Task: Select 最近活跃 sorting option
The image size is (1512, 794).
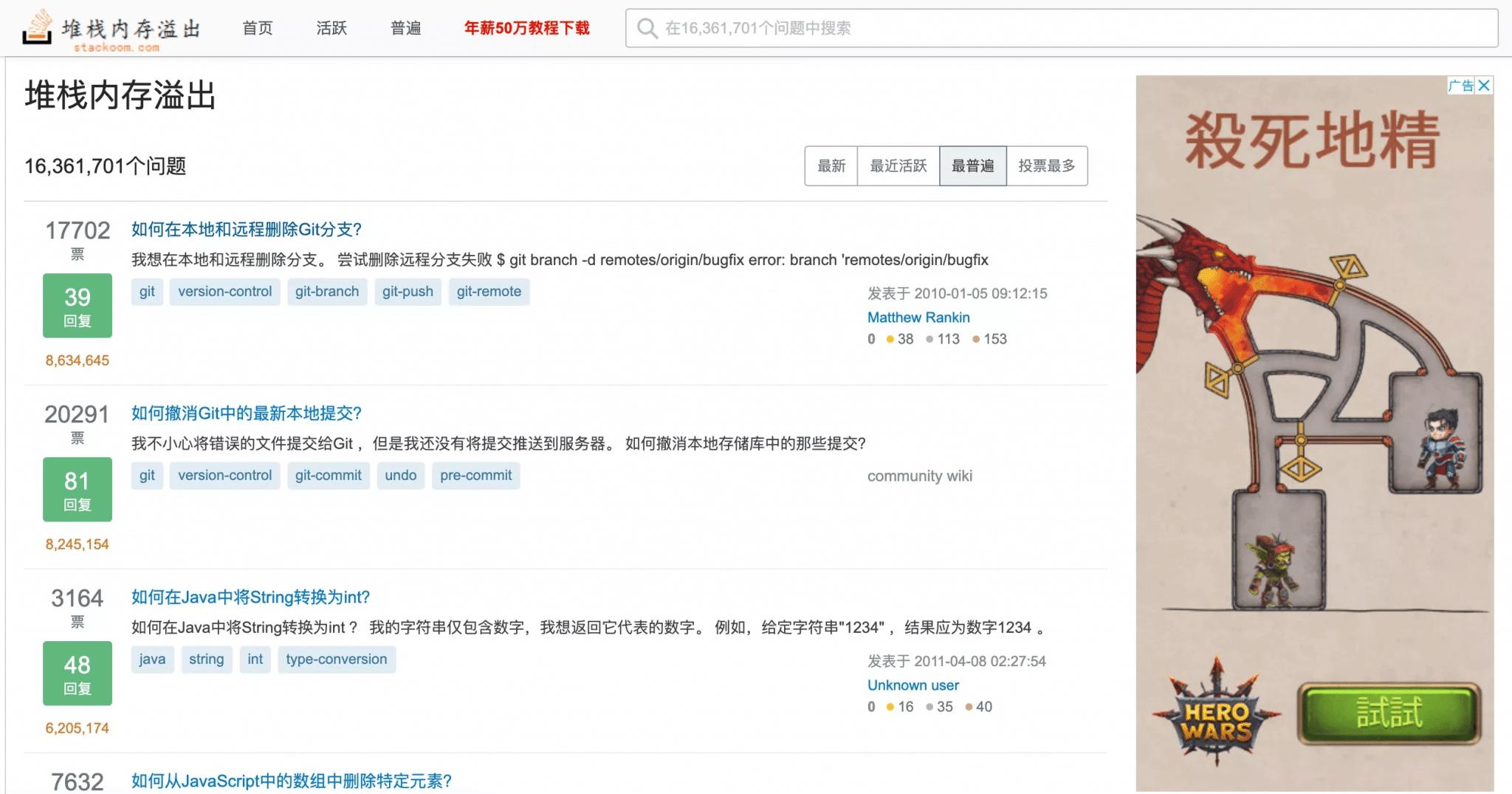Action: pos(899,165)
